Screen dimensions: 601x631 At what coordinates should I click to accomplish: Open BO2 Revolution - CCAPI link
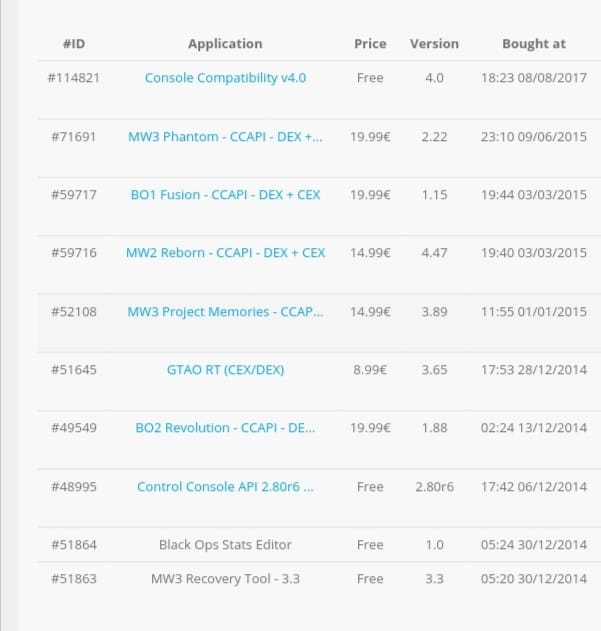[x=225, y=428]
